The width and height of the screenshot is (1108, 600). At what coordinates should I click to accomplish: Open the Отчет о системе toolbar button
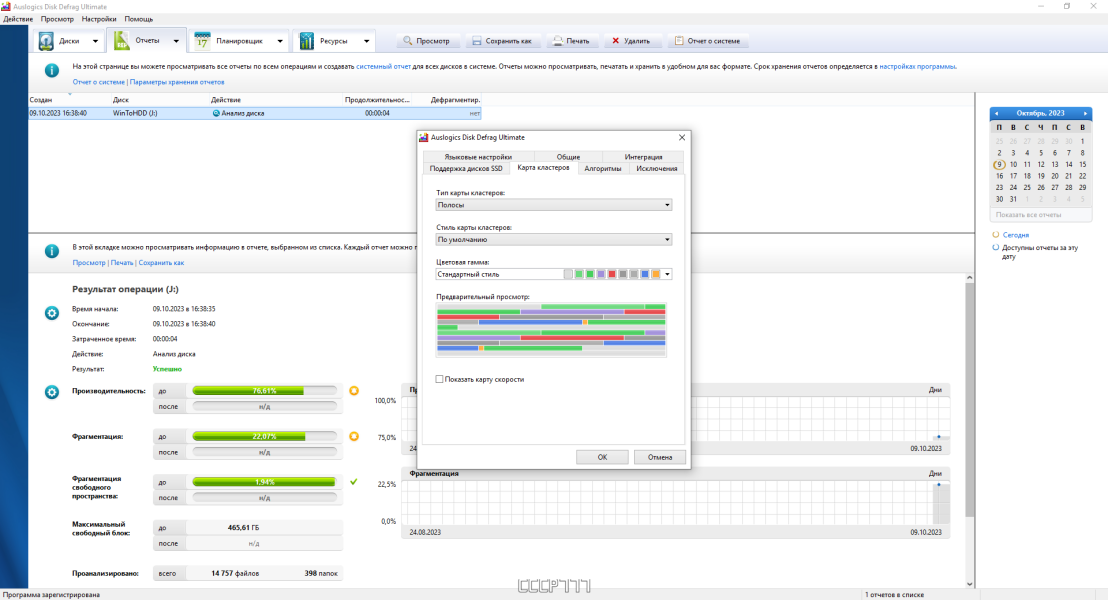pos(707,41)
